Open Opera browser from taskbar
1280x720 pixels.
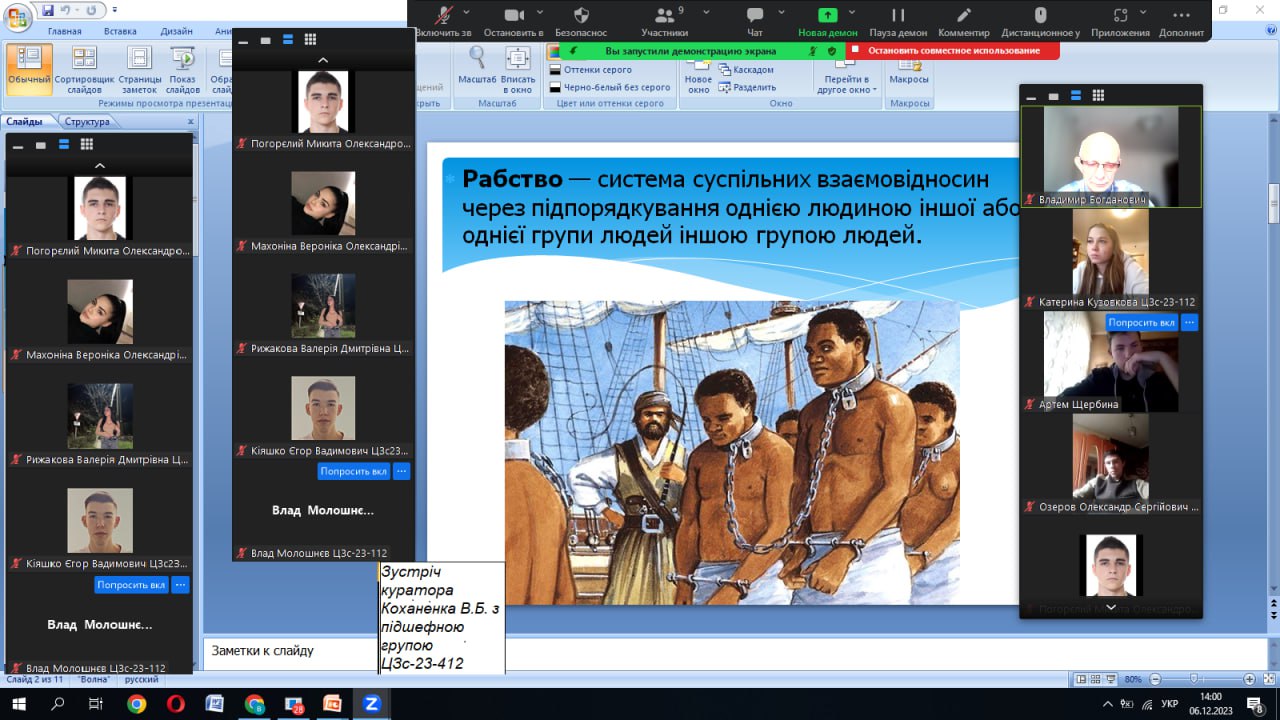(x=175, y=704)
